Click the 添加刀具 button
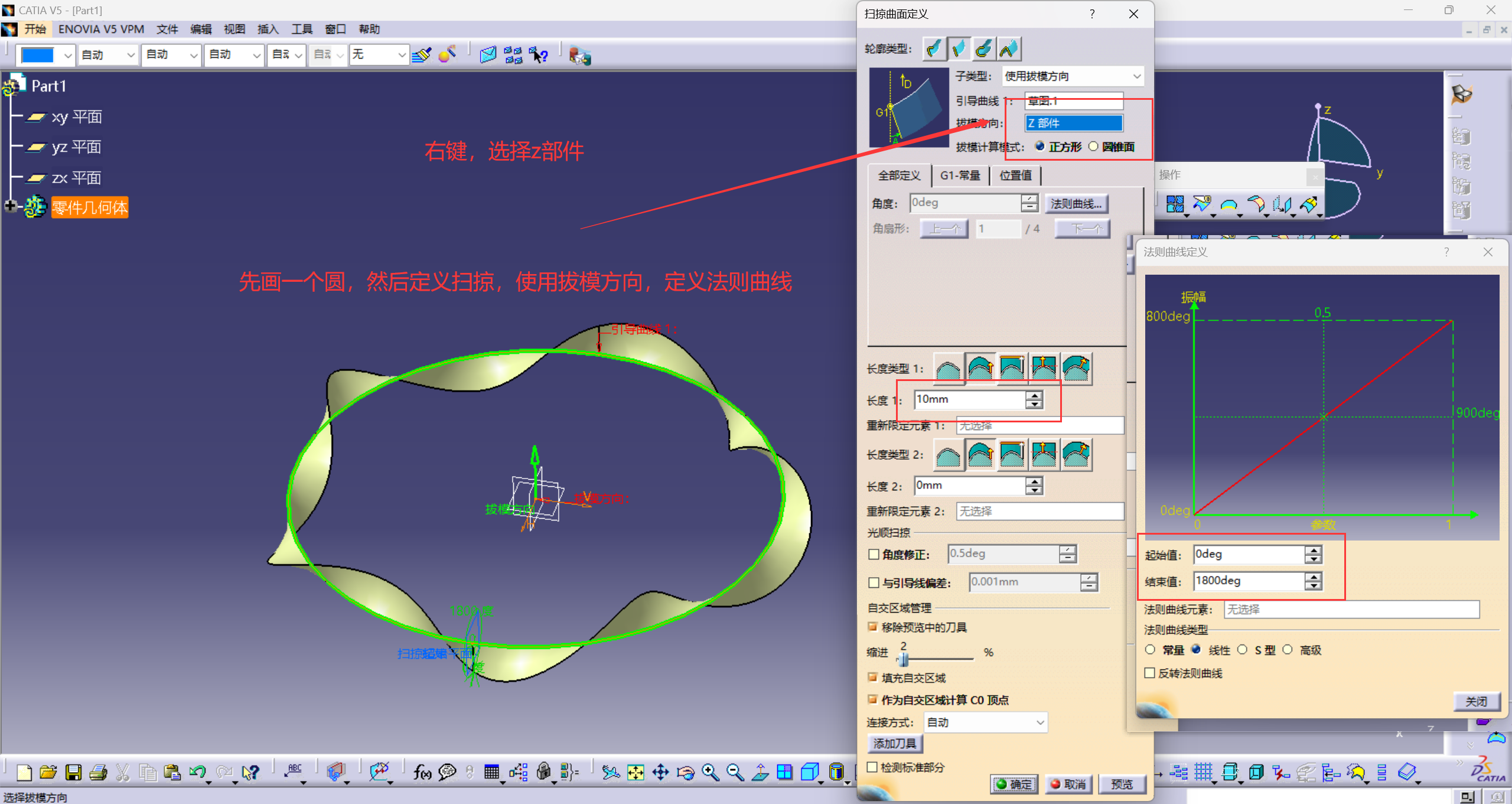This screenshot has height=804, width=1512. pyautogui.click(x=895, y=743)
